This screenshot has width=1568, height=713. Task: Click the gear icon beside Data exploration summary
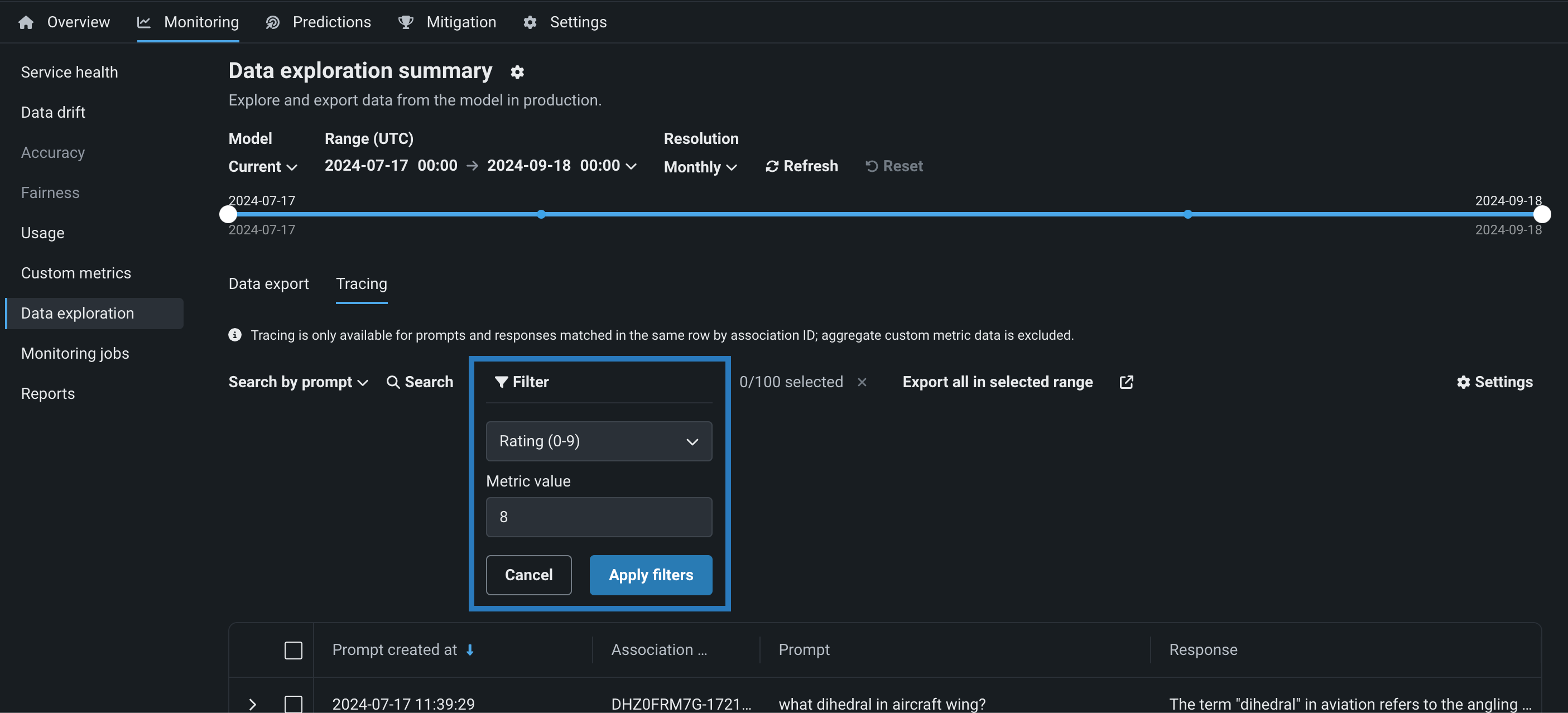click(517, 73)
